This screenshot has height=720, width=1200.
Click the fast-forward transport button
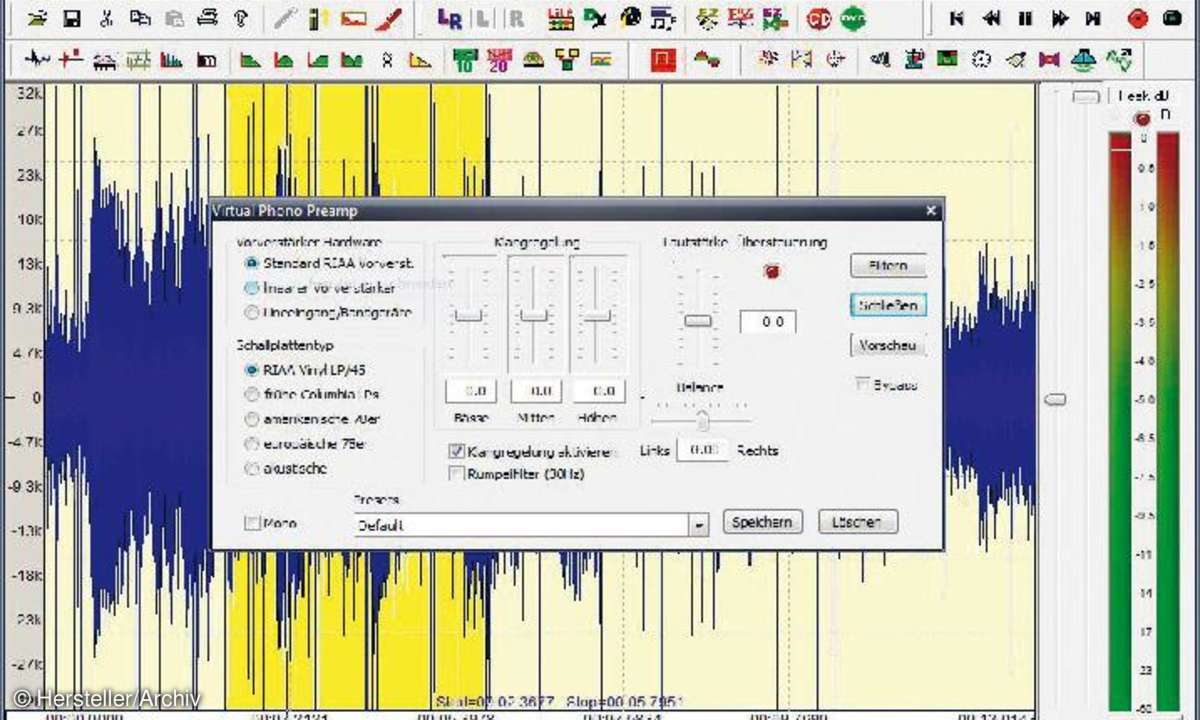pyautogui.click(x=1059, y=18)
